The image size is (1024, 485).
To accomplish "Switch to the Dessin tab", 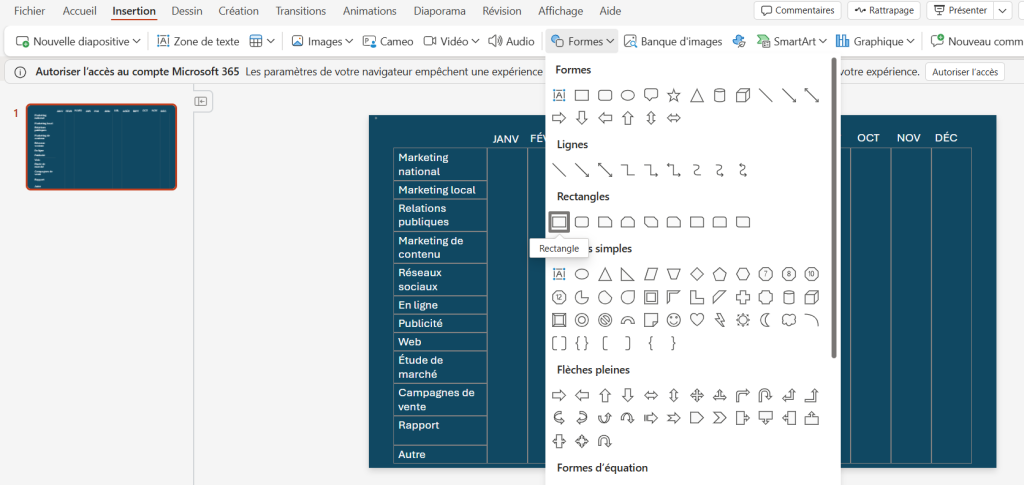I will coord(187,11).
